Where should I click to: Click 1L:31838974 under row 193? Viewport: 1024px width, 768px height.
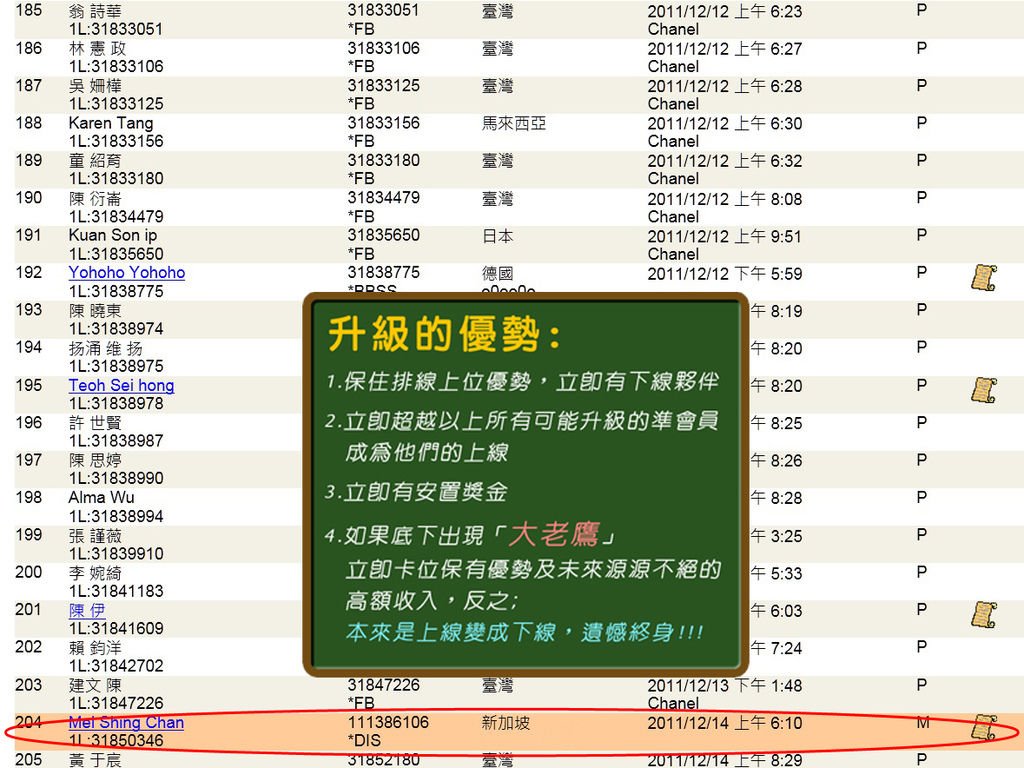pos(116,329)
